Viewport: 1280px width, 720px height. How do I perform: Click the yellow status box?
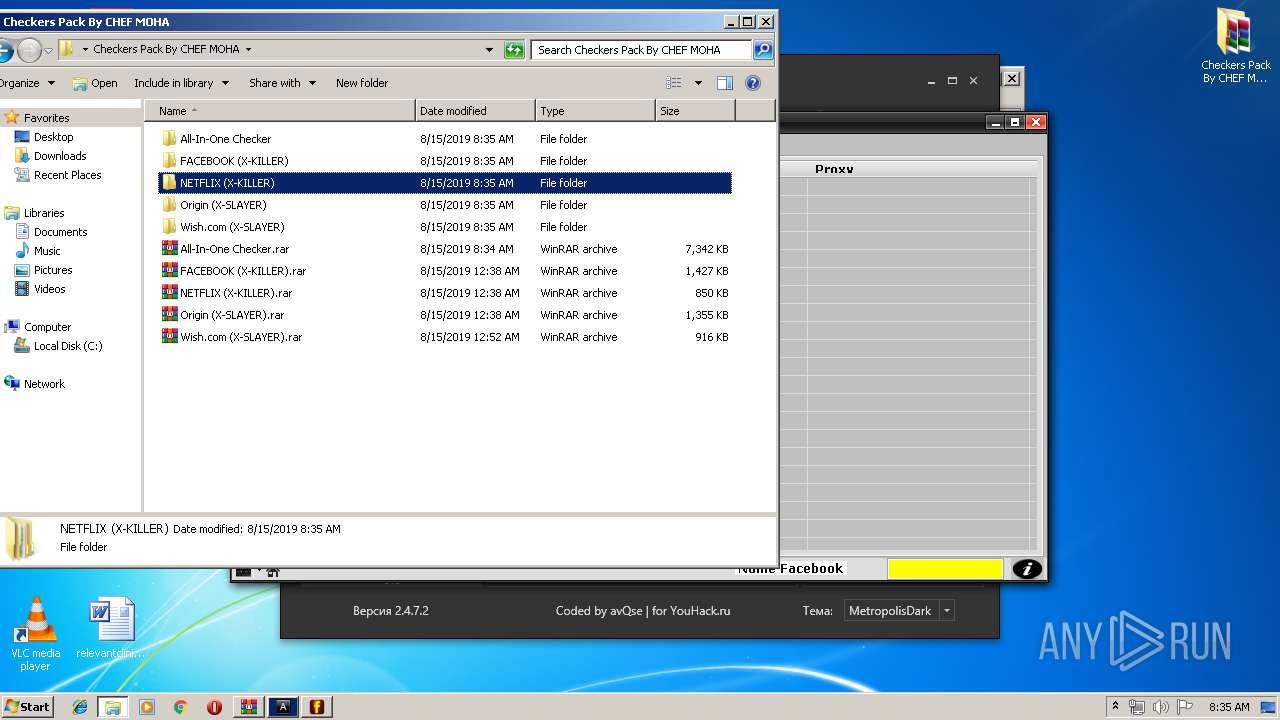(x=945, y=569)
